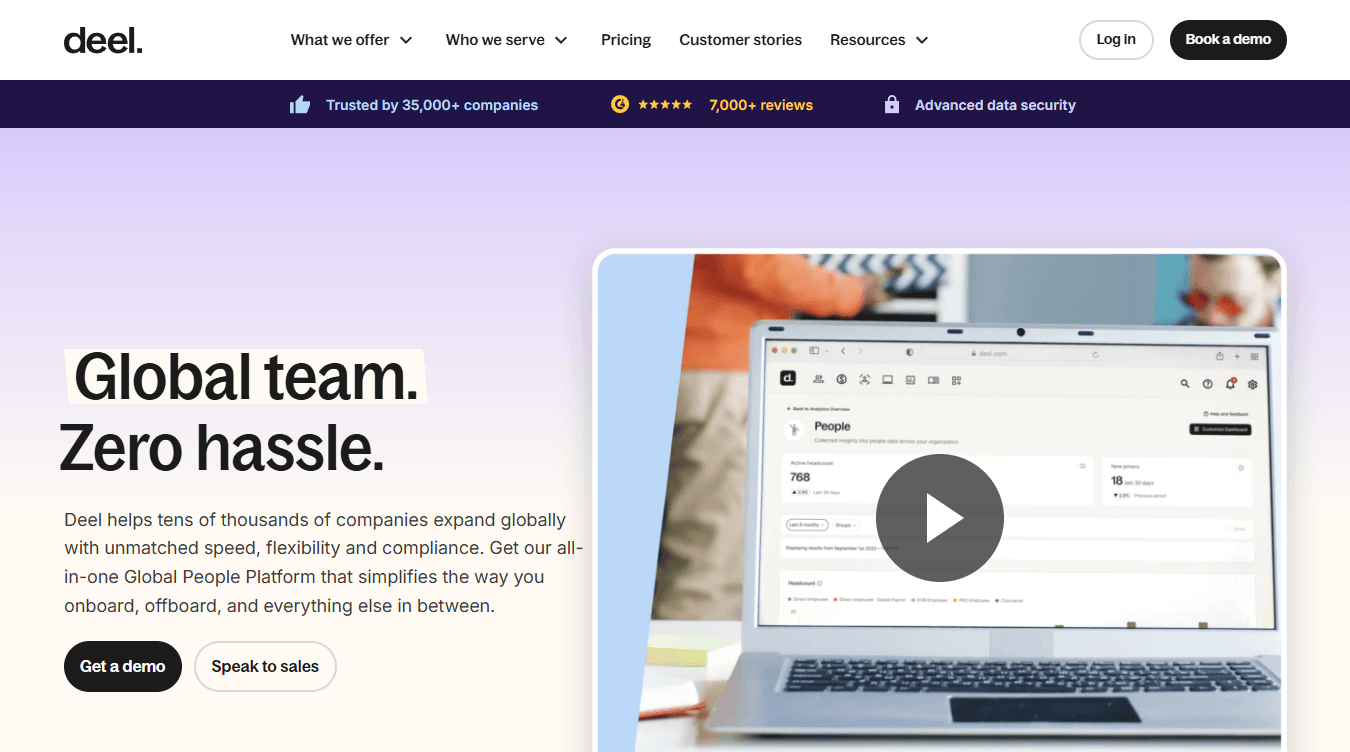The height and width of the screenshot is (752, 1350).
Task: Click the '7,000+ reviews' text
Action: pos(761,105)
